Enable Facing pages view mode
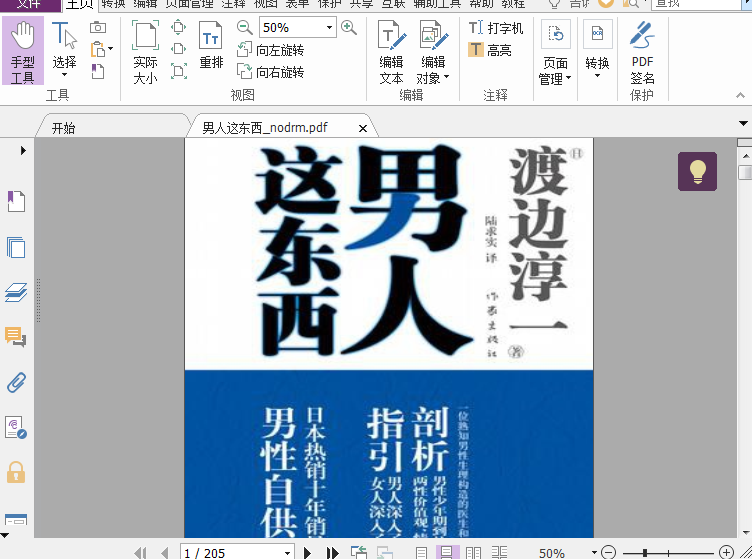 tap(474, 553)
